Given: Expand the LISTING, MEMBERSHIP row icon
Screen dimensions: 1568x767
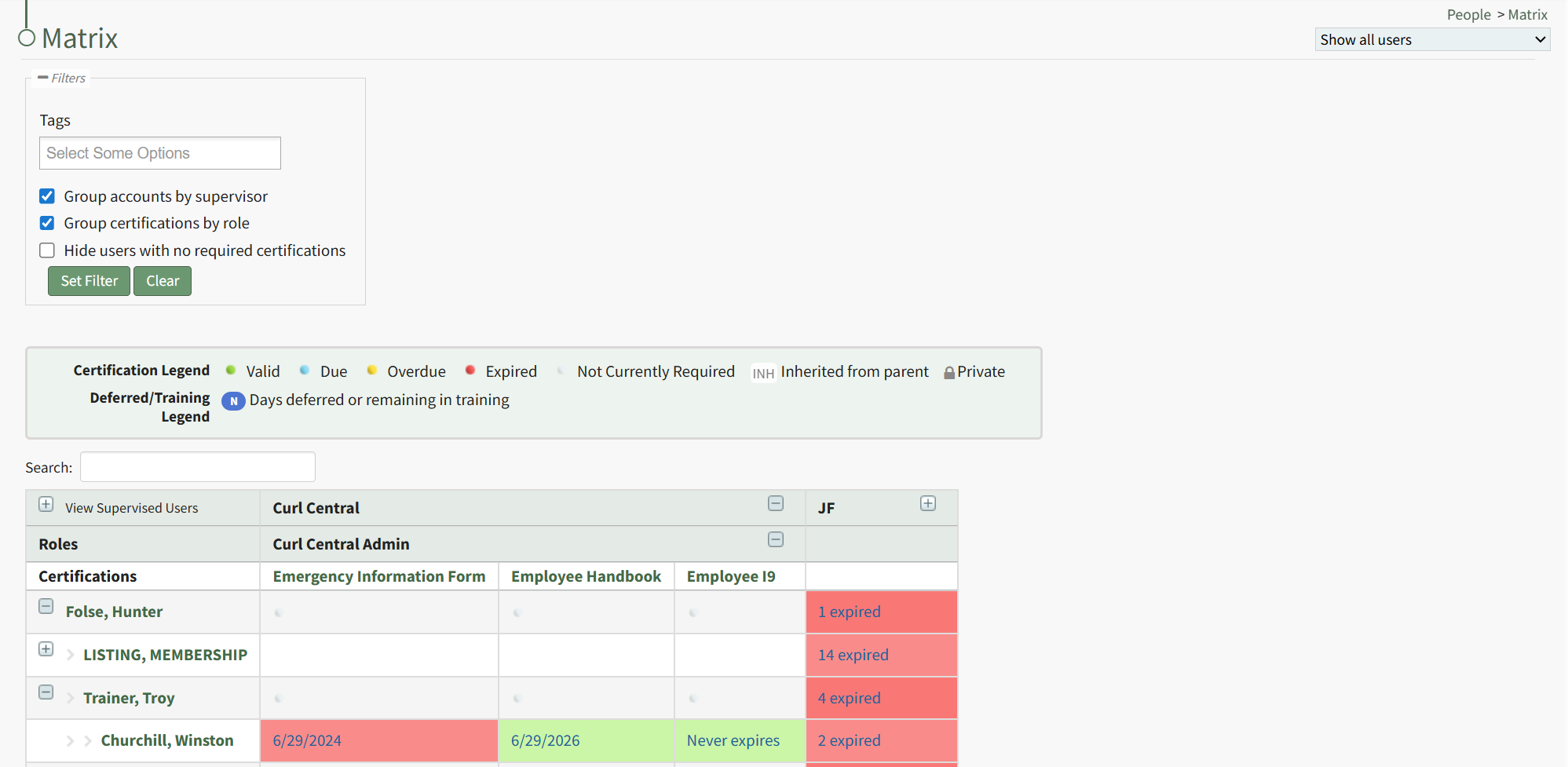Looking at the screenshot, I should coord(46,649).
